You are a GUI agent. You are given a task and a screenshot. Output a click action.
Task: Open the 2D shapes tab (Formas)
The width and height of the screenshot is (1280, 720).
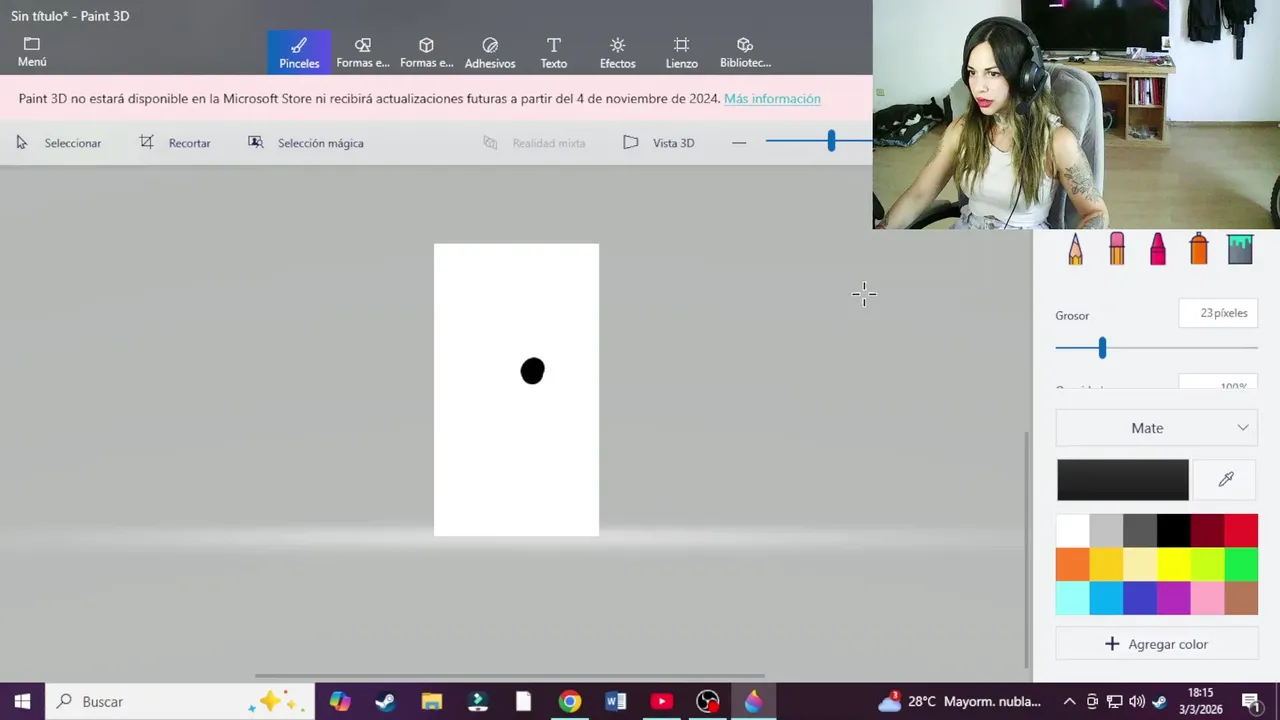[x=363, y=52]
